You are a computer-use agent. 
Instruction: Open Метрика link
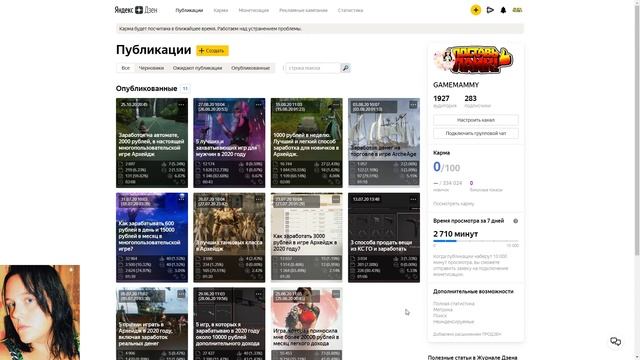coord(442,310)
